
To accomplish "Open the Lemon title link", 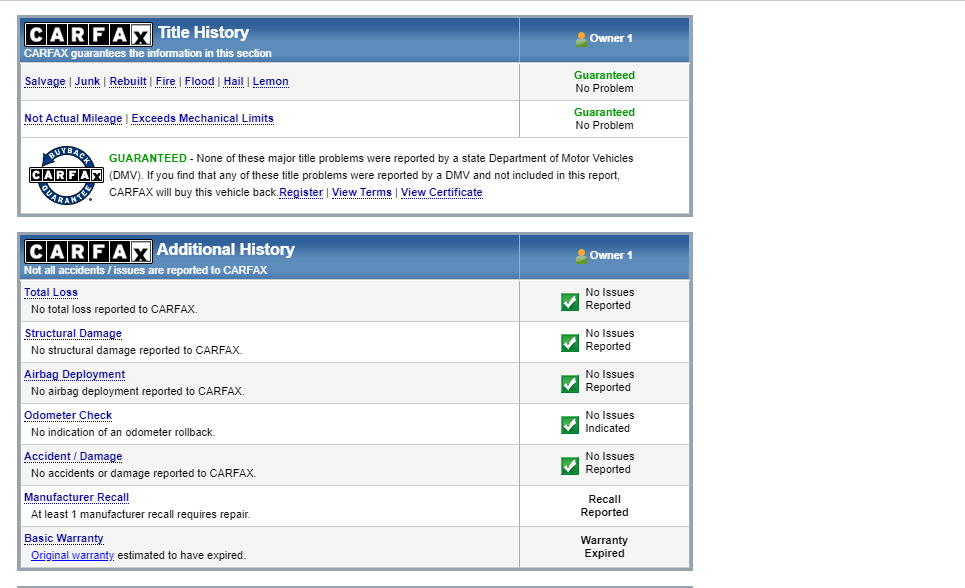I will [271, 81].
